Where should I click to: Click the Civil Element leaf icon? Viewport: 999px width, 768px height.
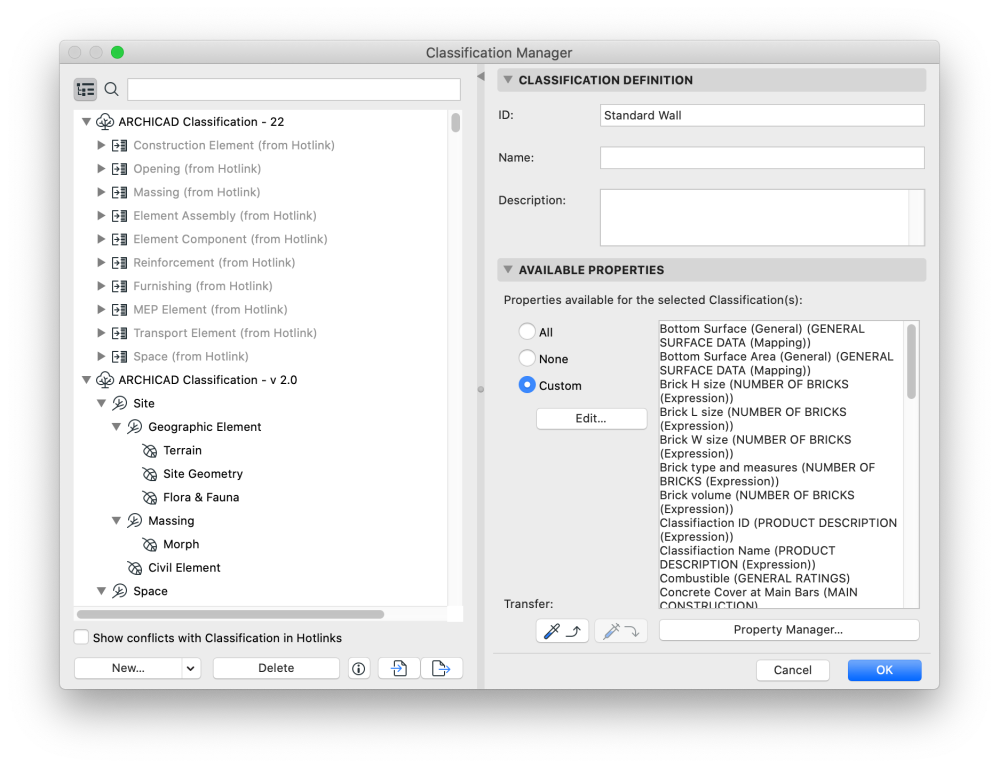134,569
